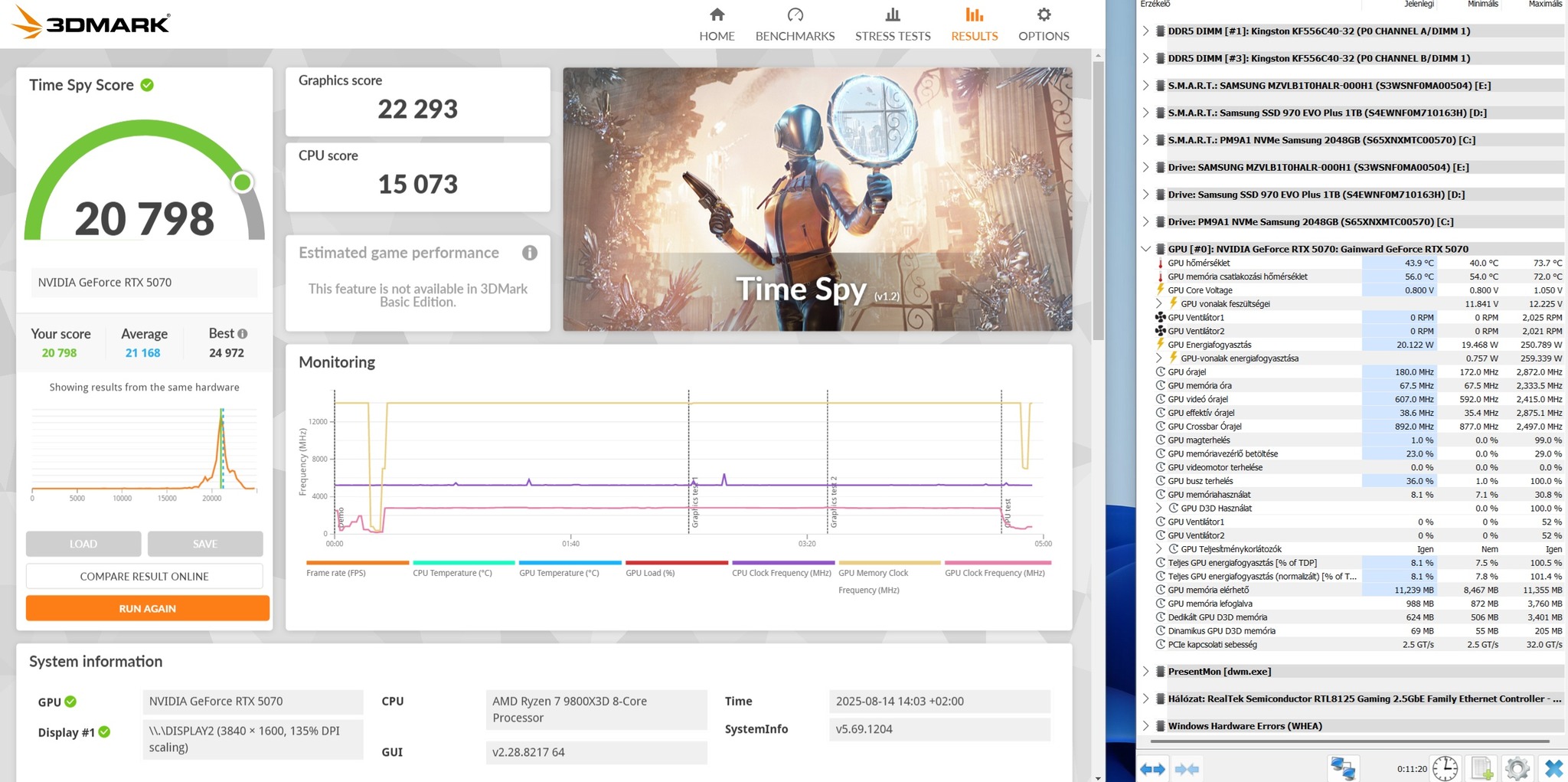Expand the Drive: PM9A1 NVMe Samsung group
The image size is (1568, 782).
pyautogui.click(x=1146, y=222)
